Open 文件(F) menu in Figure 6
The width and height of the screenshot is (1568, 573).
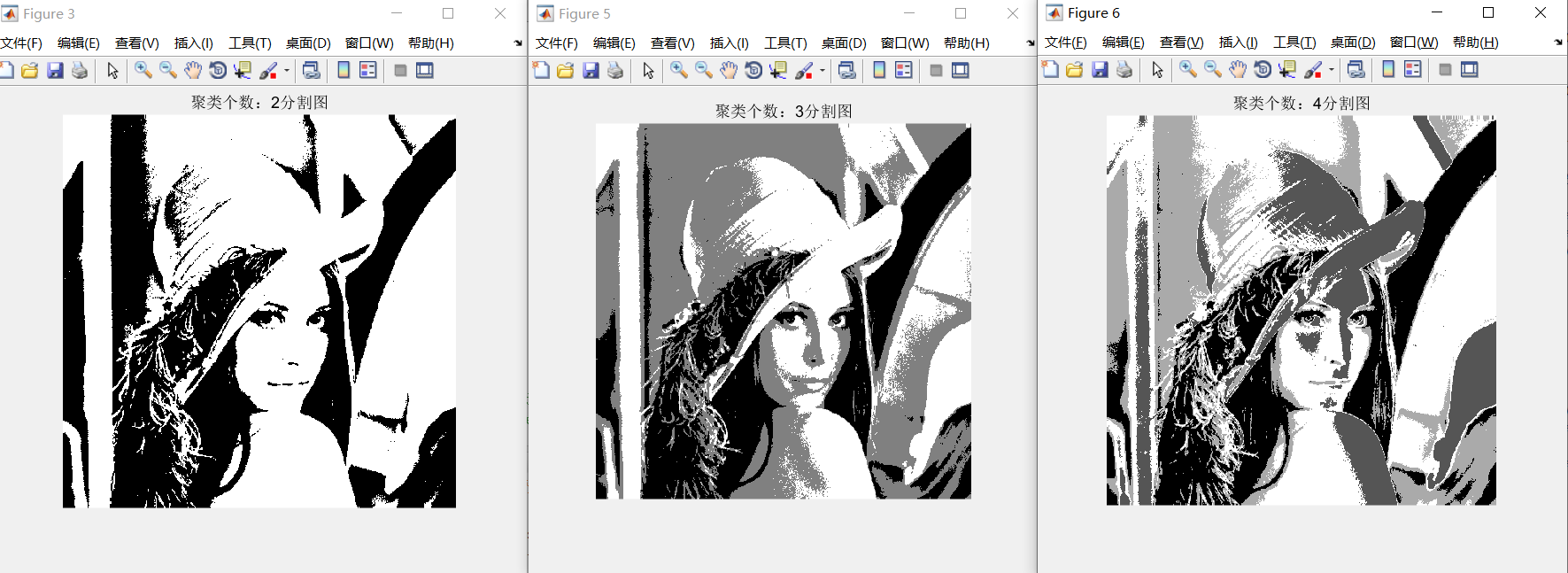1066,42
